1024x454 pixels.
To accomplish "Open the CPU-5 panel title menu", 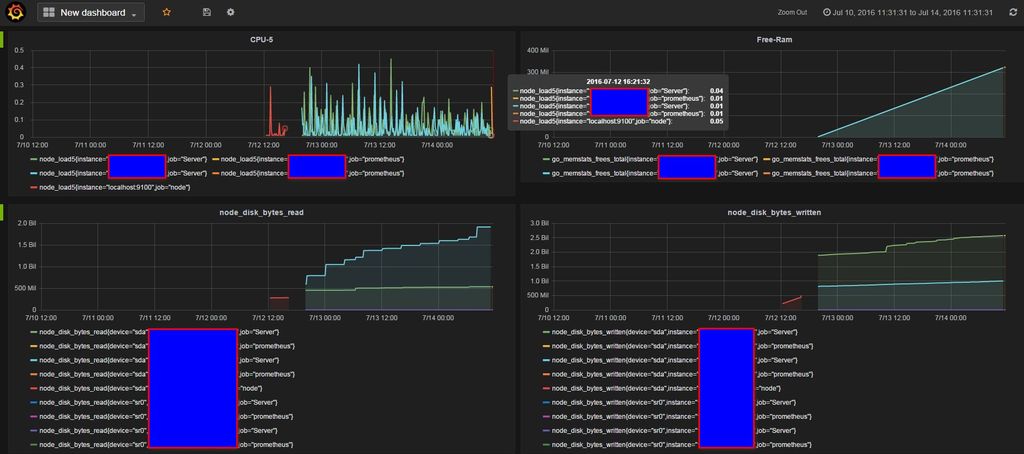I will tap(261, 39).
